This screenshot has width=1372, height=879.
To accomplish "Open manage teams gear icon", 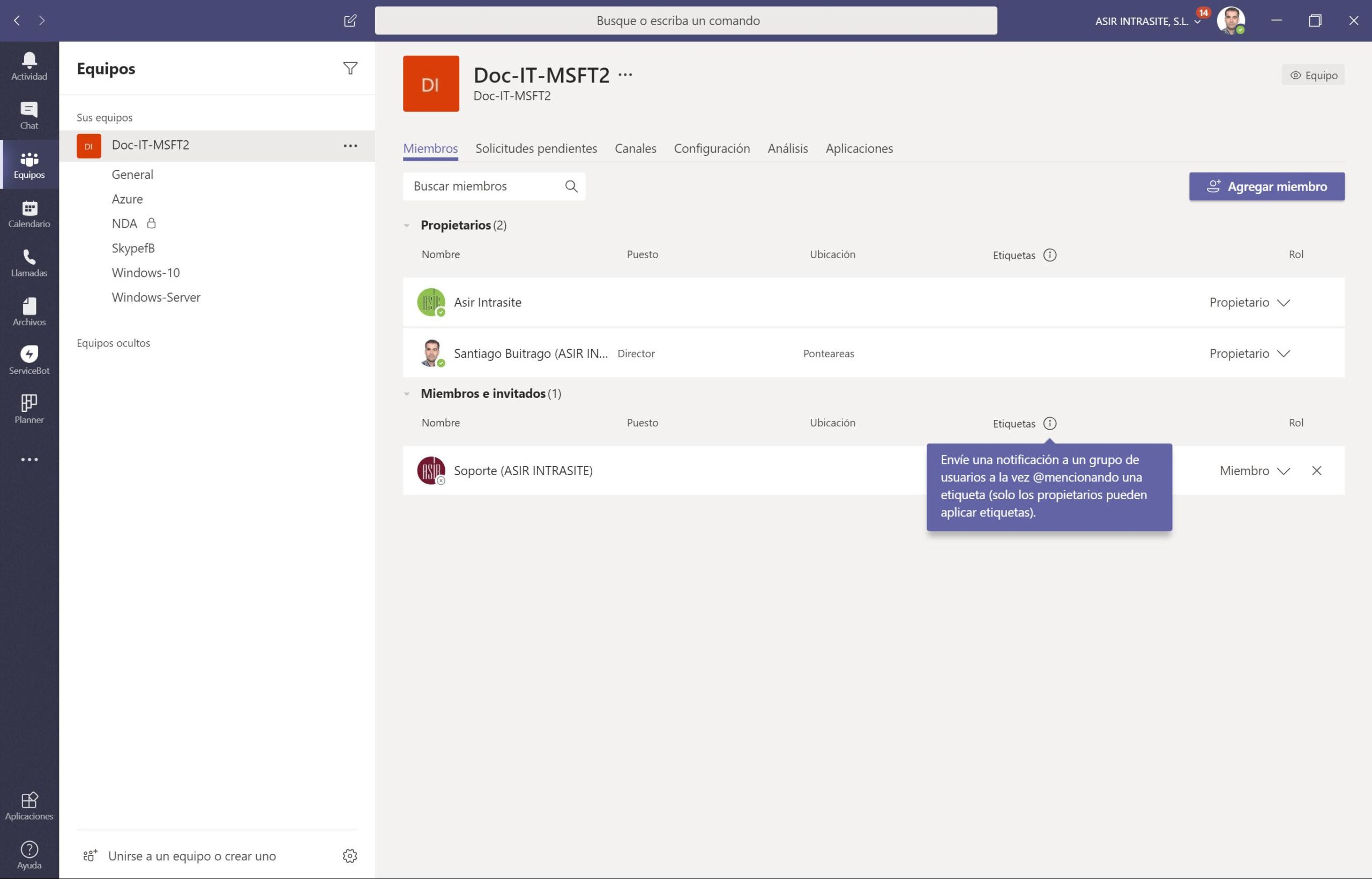I will tap(349, 855).
